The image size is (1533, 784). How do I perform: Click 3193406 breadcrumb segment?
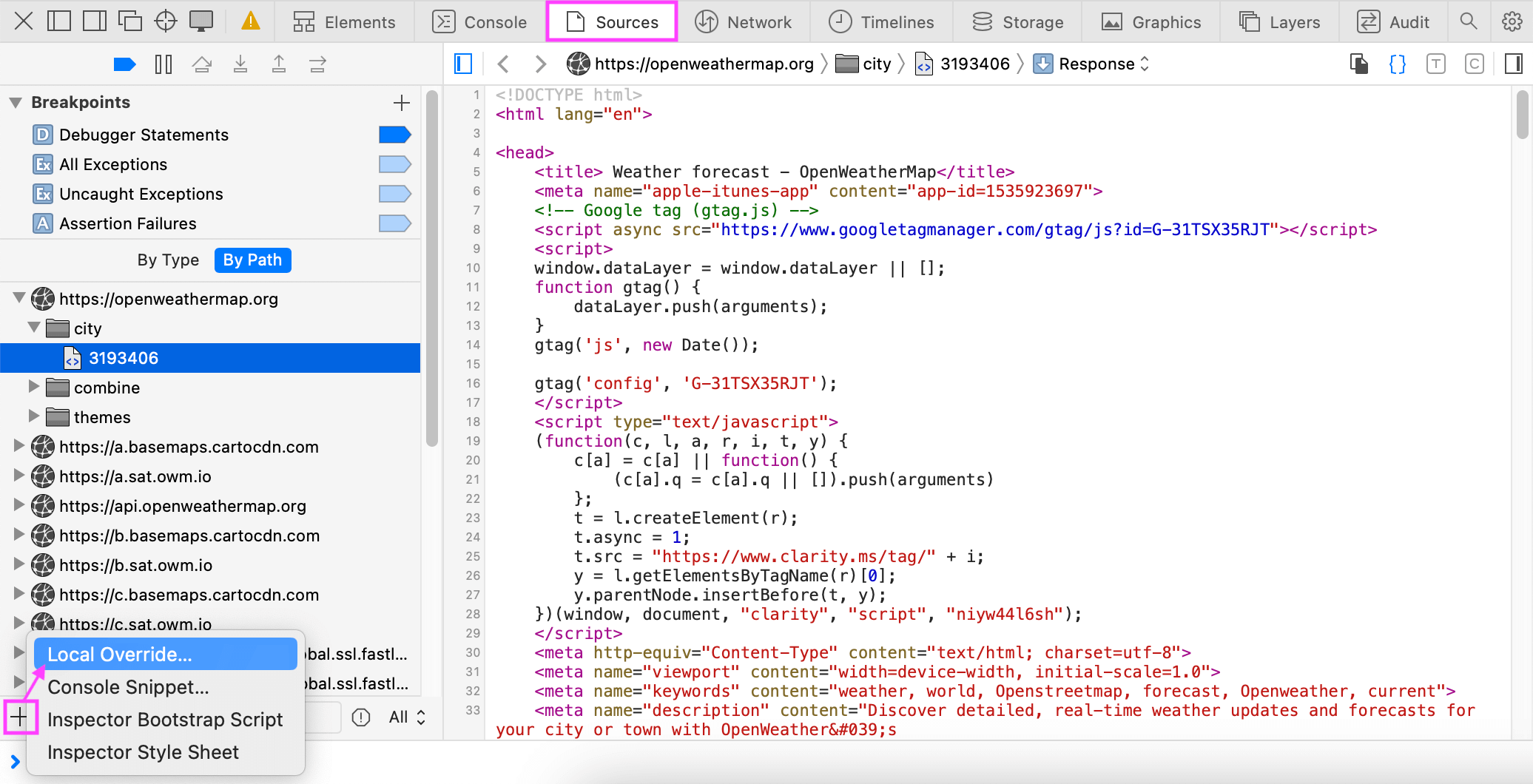(x=963, y=64)
